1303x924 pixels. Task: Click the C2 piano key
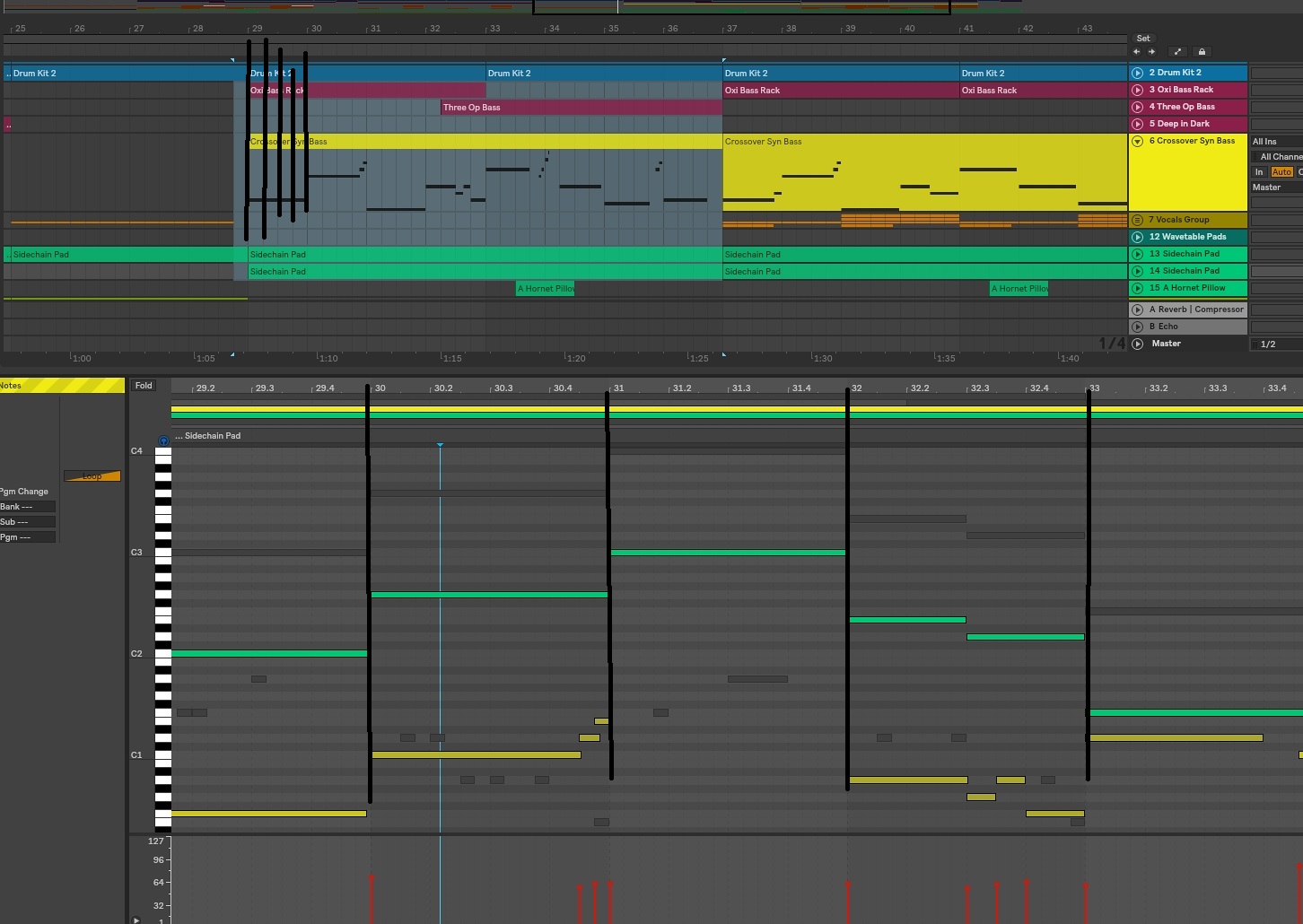click(162, 654)
